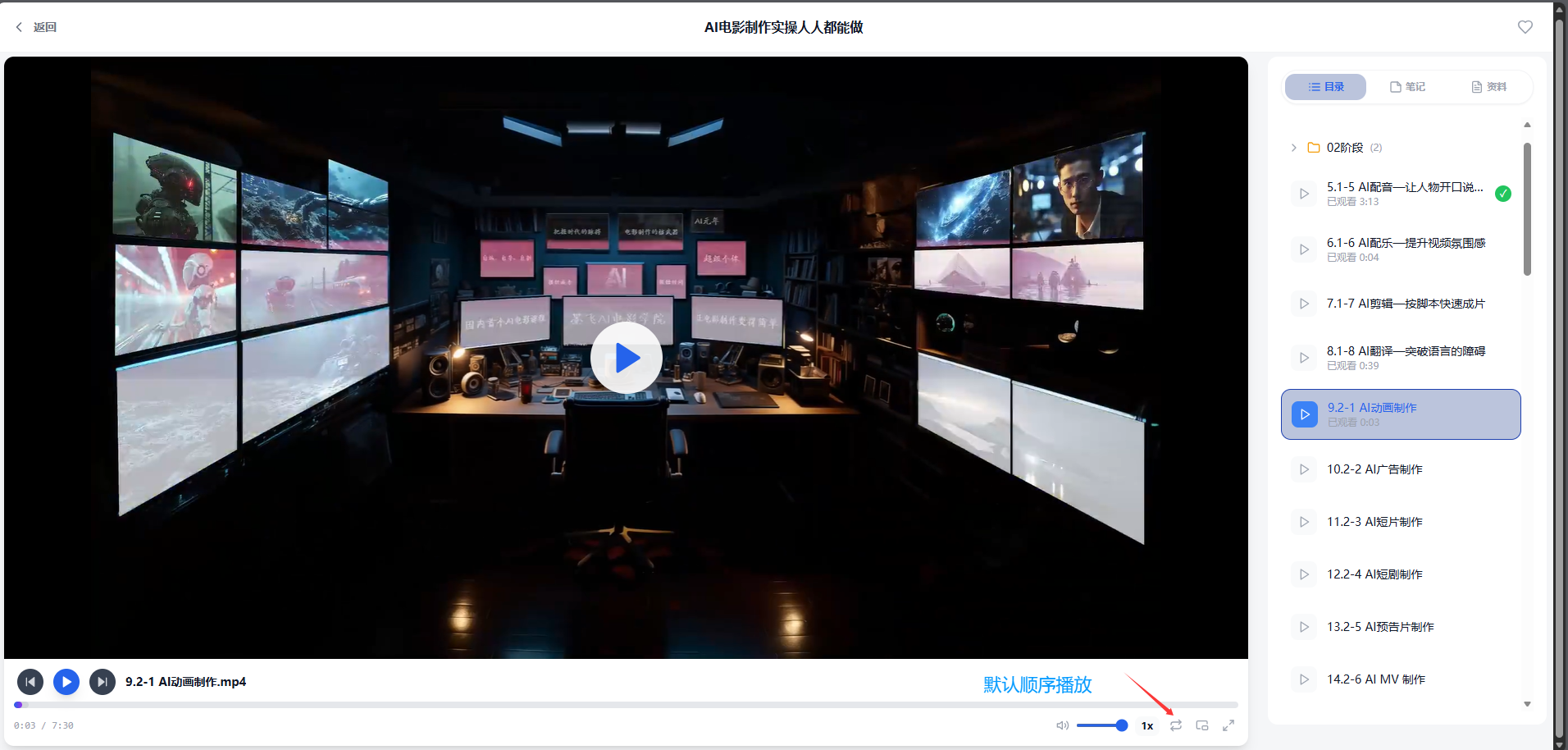1568x750 pixels.
Task: Favorite the course with the heart icon
Action: point(1525,27)
